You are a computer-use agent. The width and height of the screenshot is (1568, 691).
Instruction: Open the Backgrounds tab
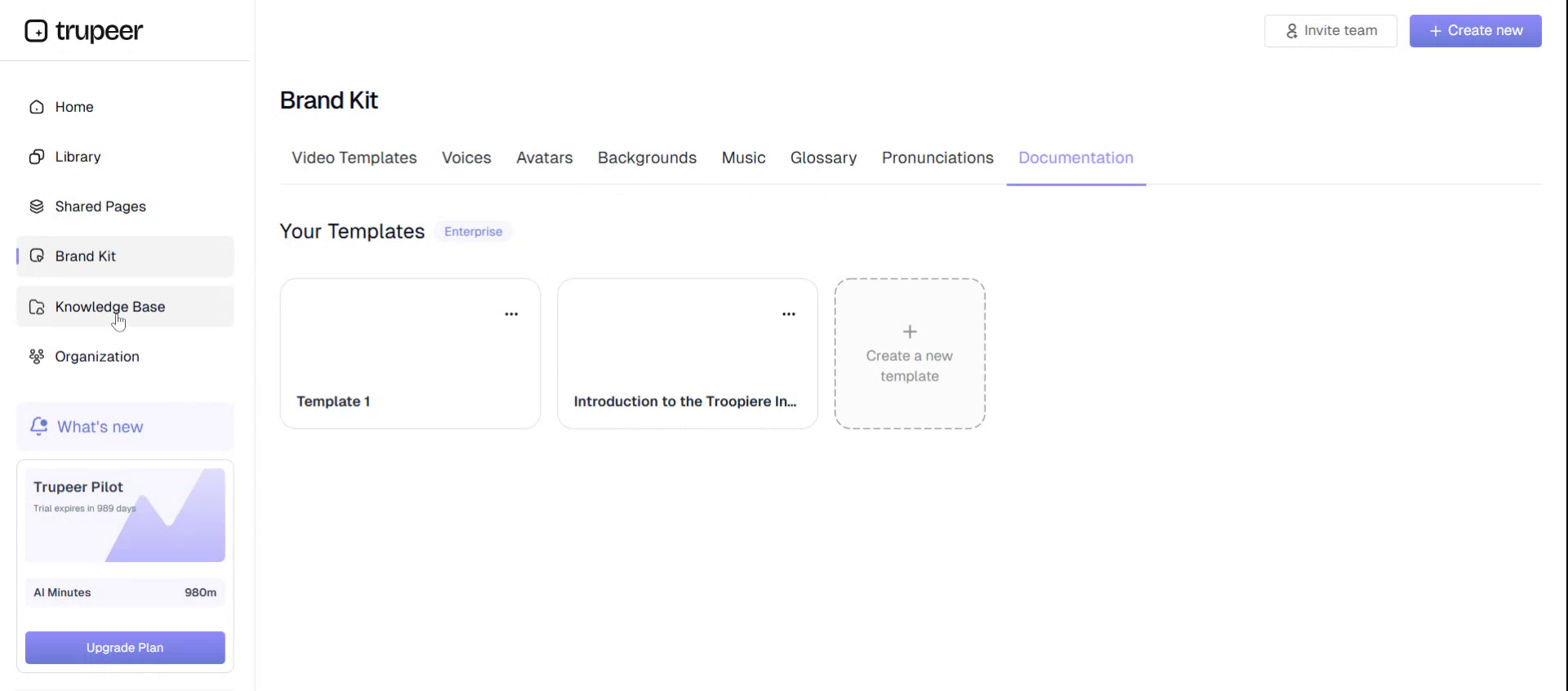[x=647, y=158]
